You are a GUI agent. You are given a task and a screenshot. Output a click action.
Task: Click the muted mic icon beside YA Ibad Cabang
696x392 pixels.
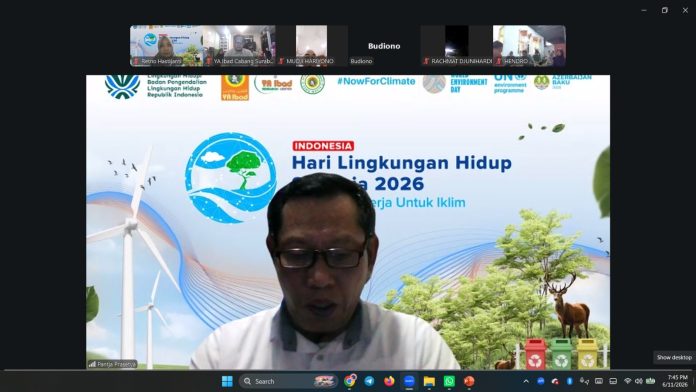tap(209, 61)
